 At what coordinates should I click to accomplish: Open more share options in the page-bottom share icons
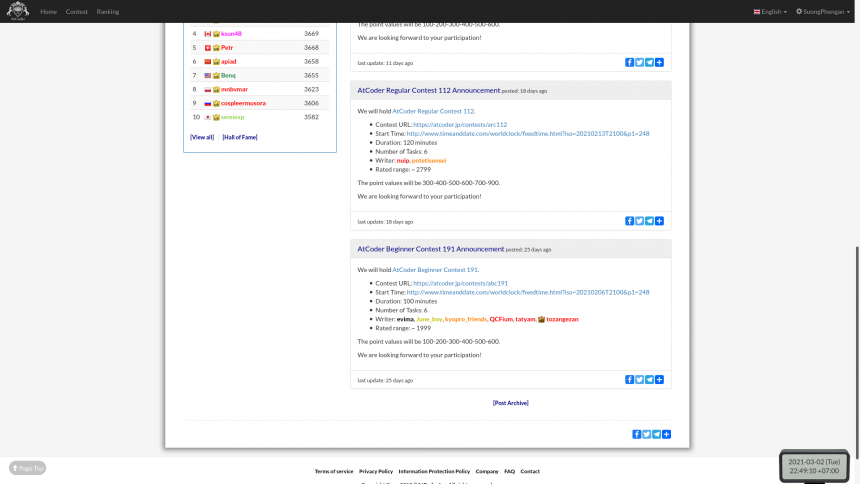666,434
